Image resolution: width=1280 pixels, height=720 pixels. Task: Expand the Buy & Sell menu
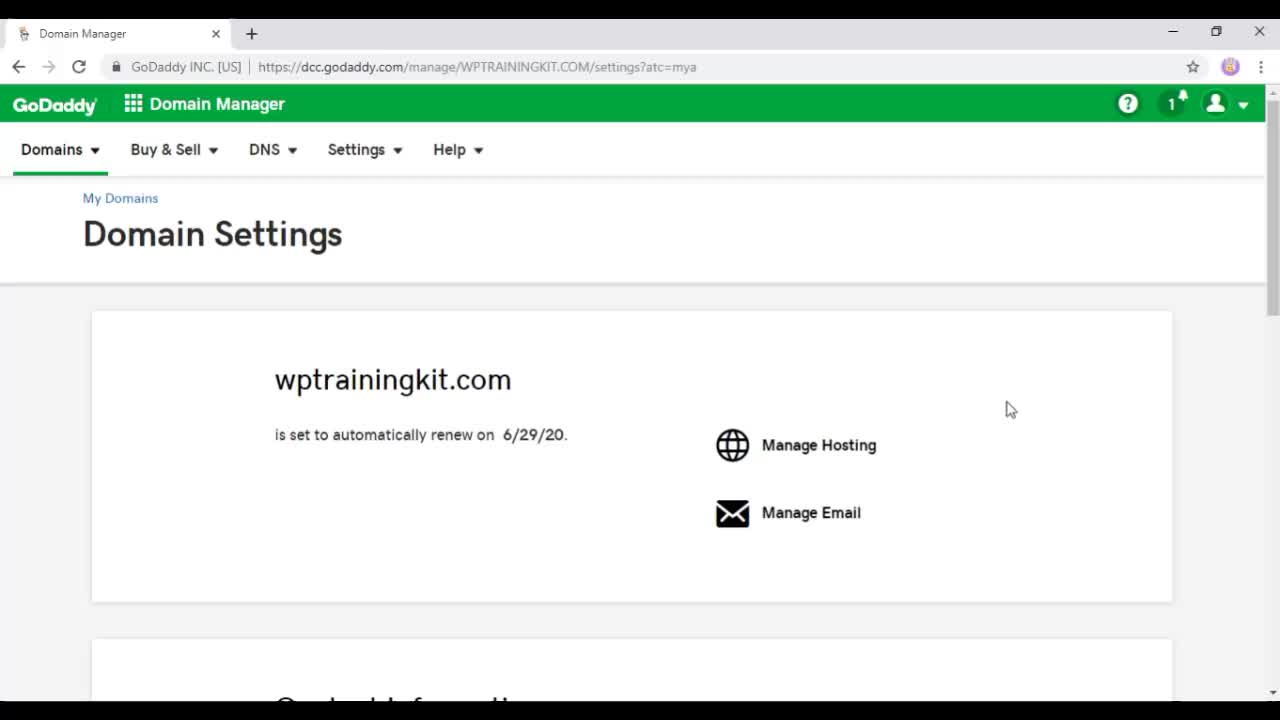click(174, 150)
